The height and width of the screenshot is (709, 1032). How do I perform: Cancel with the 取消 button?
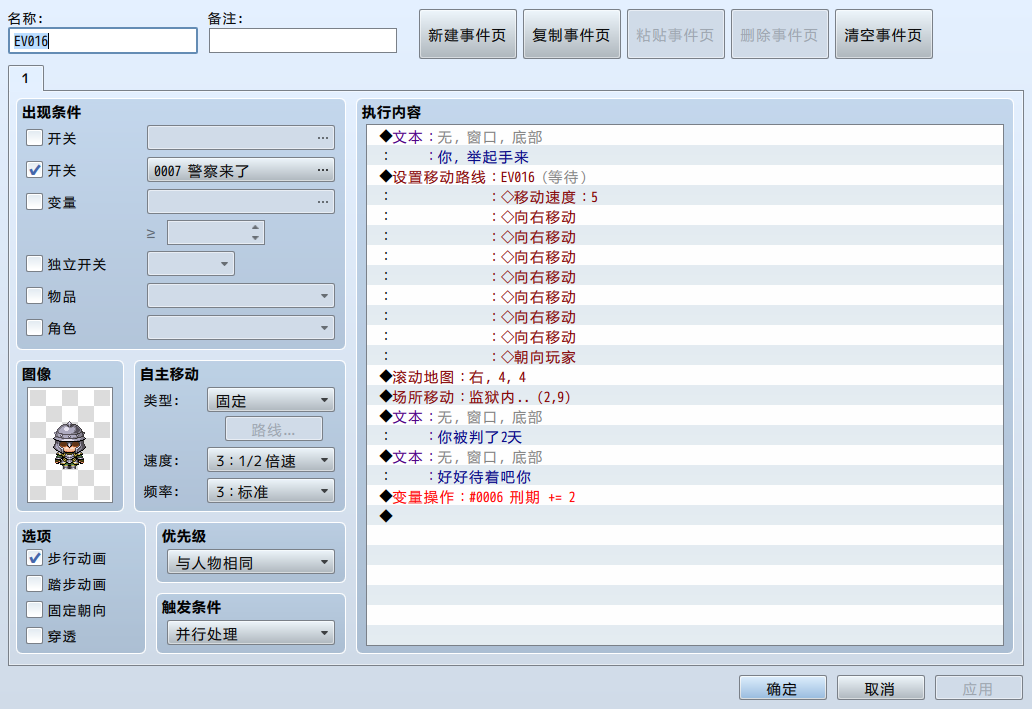881,689
